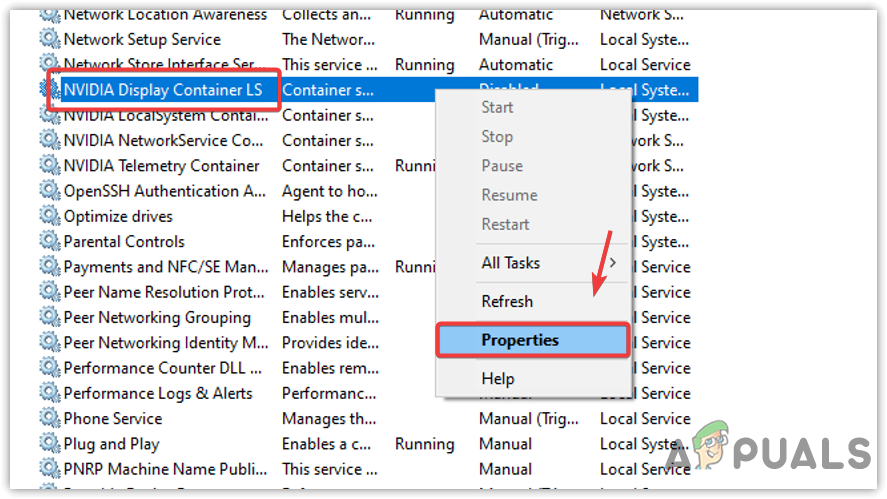This screenshot has width=887, height=499.
Task: Click the gear icon beside Network Setup Service
Action: pos(50,39)
